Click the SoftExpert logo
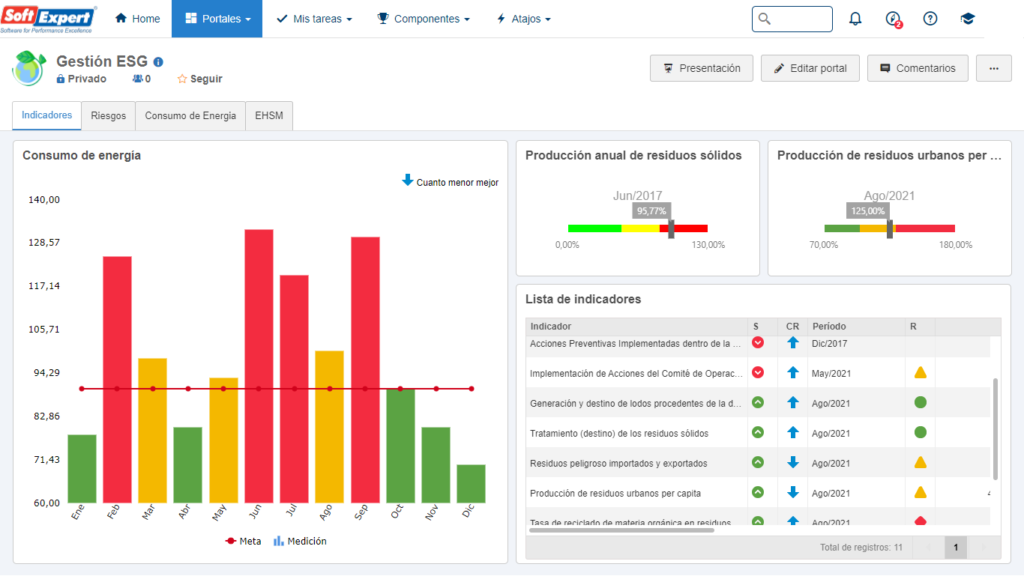 [49, 19]
